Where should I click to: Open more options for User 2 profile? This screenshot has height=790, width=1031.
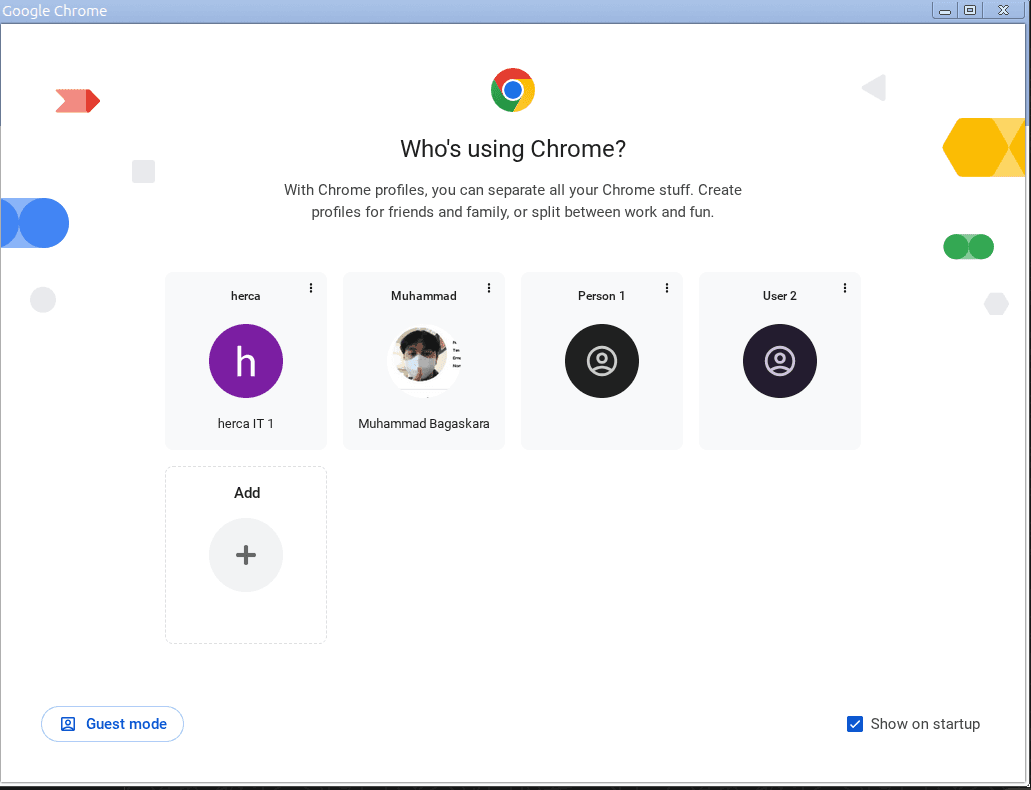point(845,288)
